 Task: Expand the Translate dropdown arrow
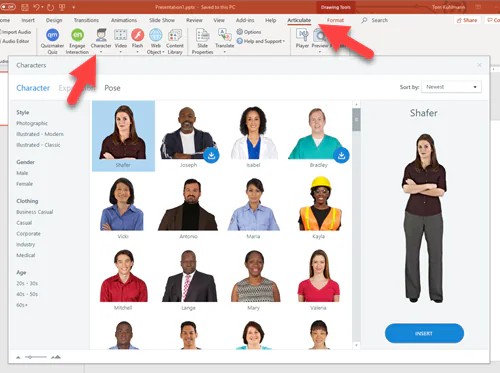point(225,52)
